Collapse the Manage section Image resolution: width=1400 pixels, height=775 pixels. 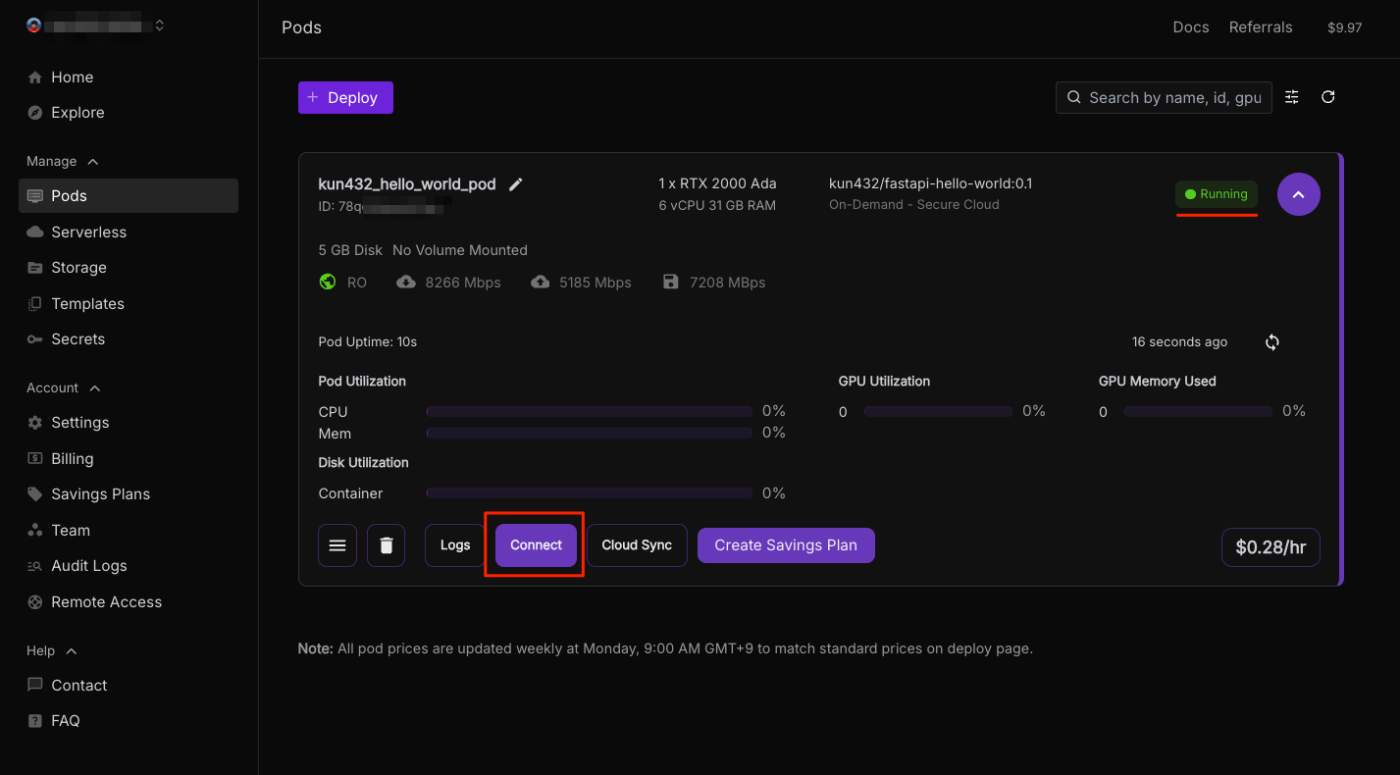point(62,161)
